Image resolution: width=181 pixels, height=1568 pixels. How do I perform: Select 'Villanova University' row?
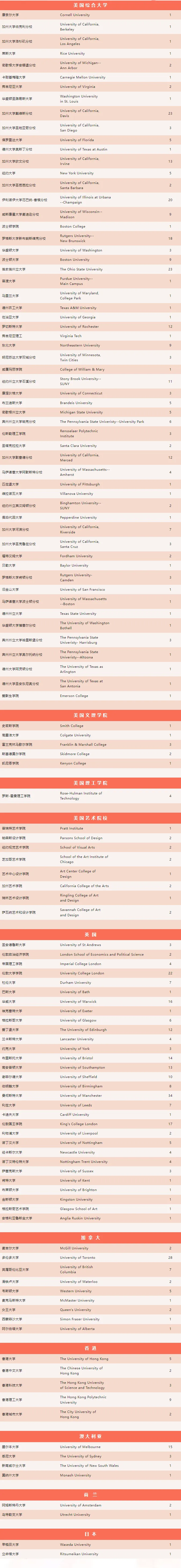click(90, 494)
